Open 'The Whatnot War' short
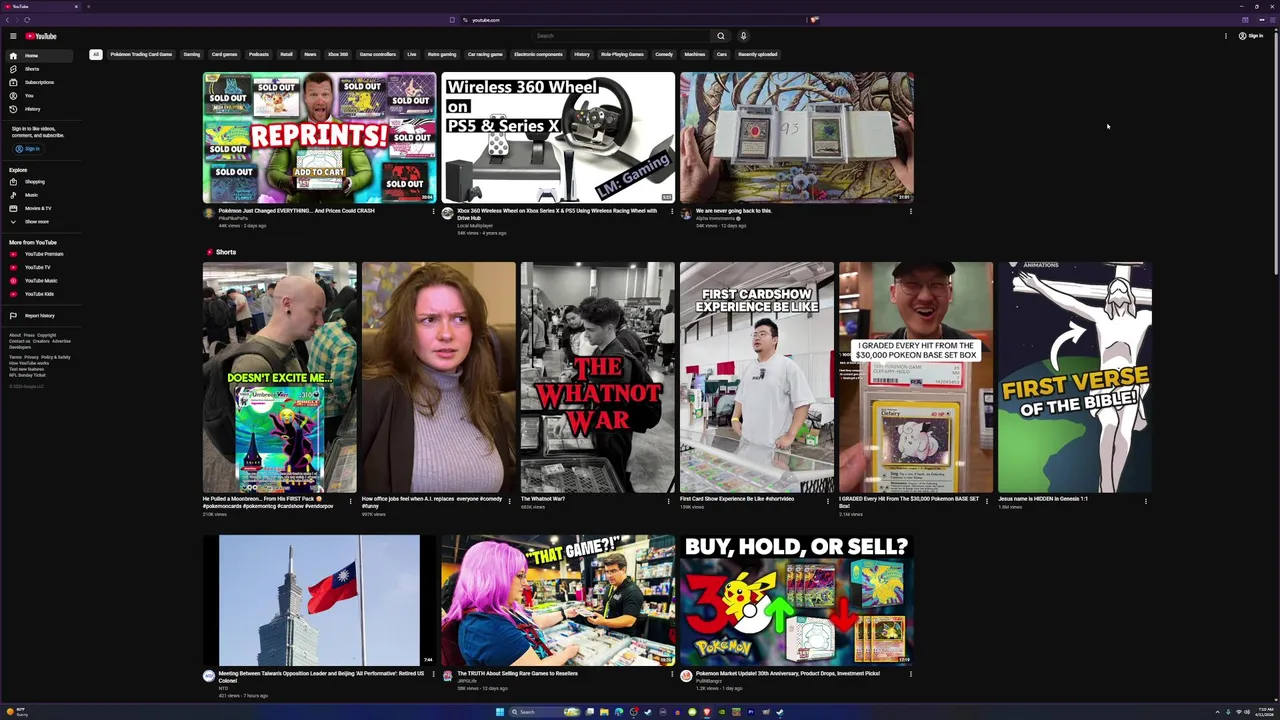 (x=598, y=377)
